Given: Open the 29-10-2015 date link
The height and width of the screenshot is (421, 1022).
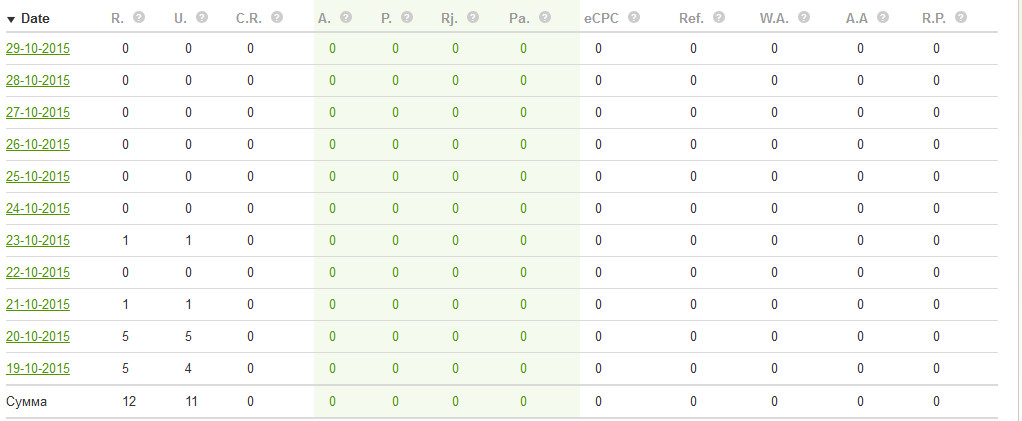Looking at the screenshot, I should (38, 48).
